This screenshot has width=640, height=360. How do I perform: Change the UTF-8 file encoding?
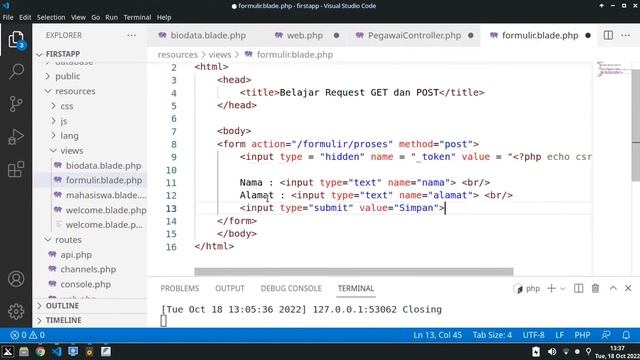click(533, 335)
